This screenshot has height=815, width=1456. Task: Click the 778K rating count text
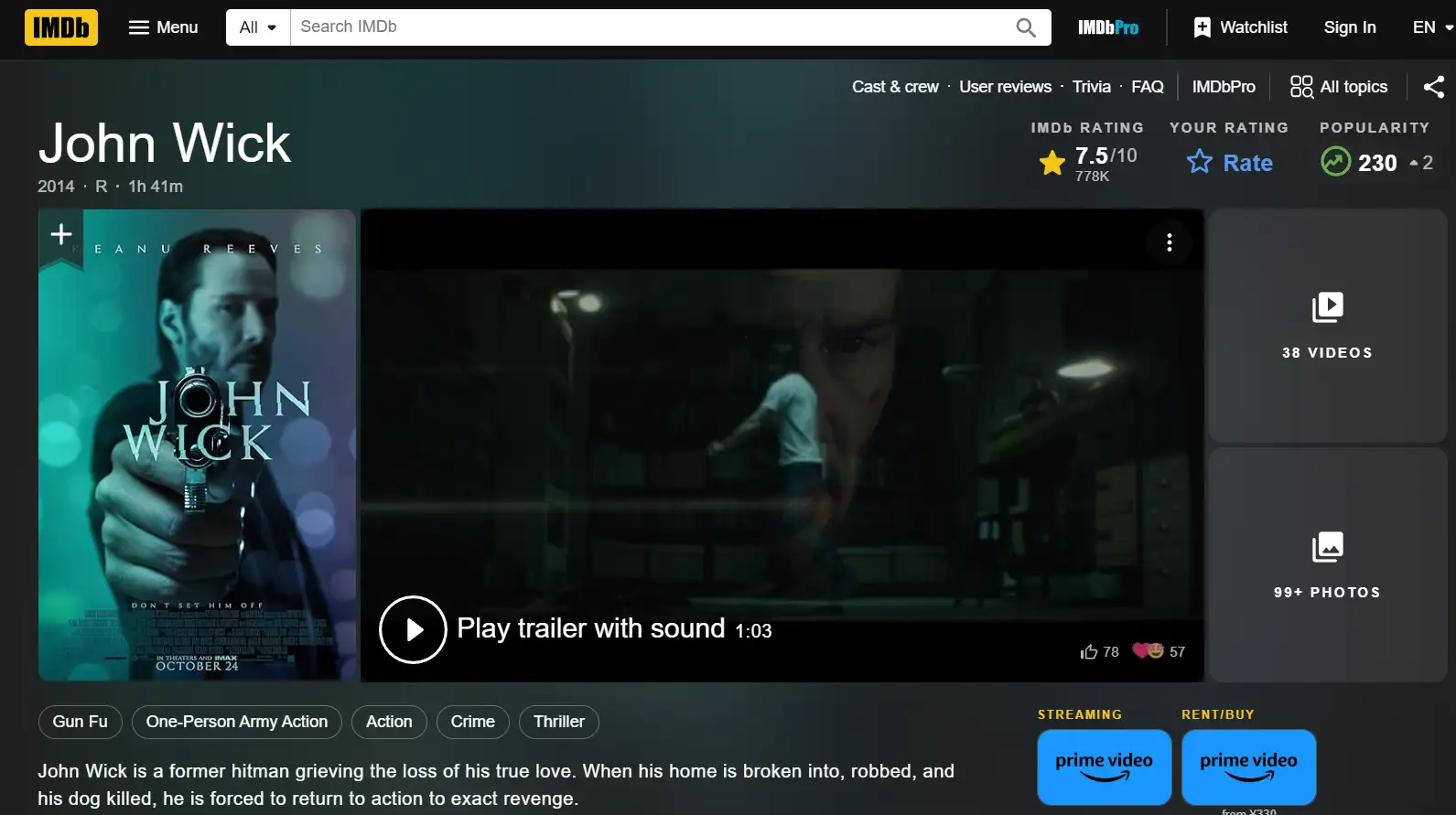[x=1092, y=177]
